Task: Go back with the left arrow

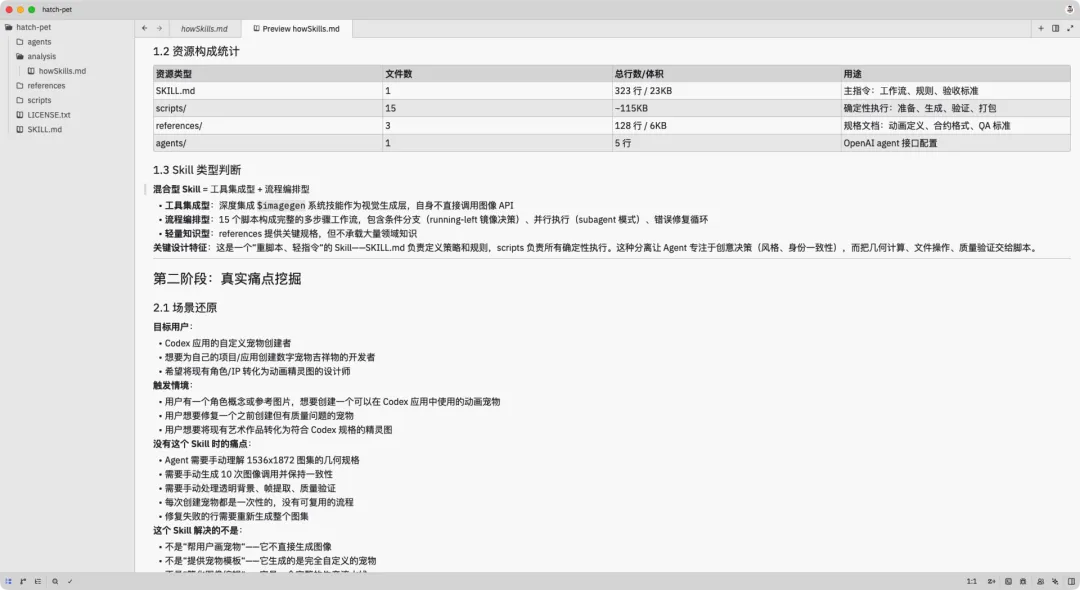Action: pos(144,28)
